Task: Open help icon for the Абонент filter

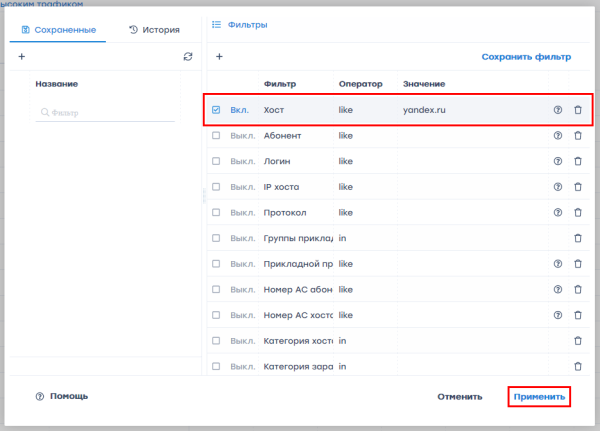Action: (x=558, y=135)
